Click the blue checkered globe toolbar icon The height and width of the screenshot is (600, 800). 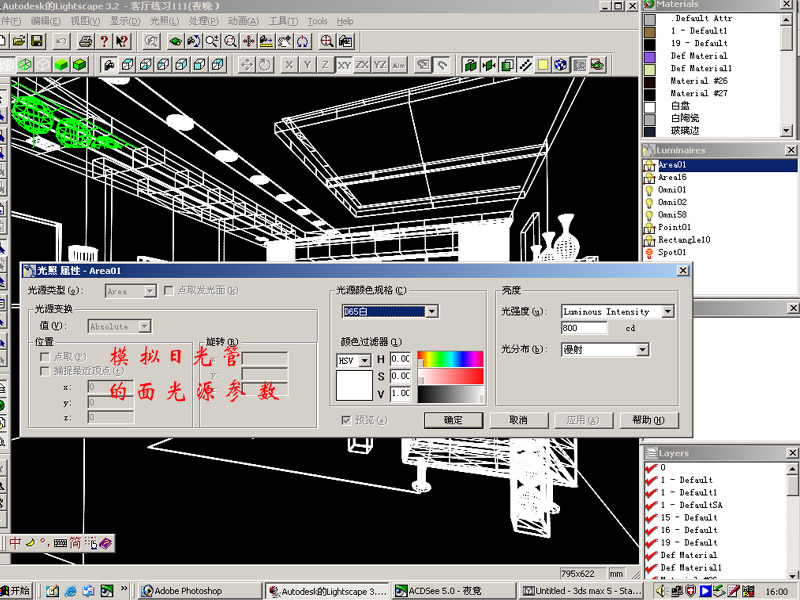tap(561, 65)
